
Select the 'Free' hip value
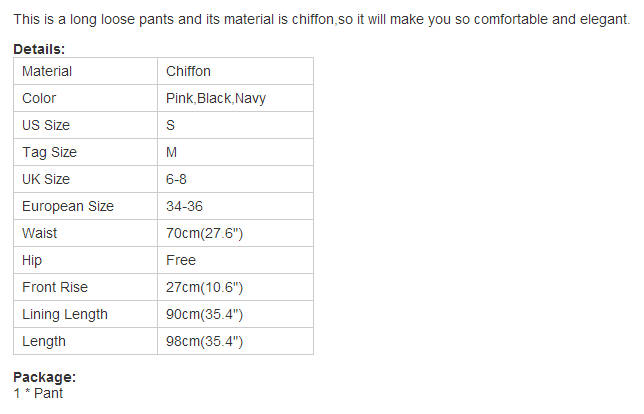(181, 260)
